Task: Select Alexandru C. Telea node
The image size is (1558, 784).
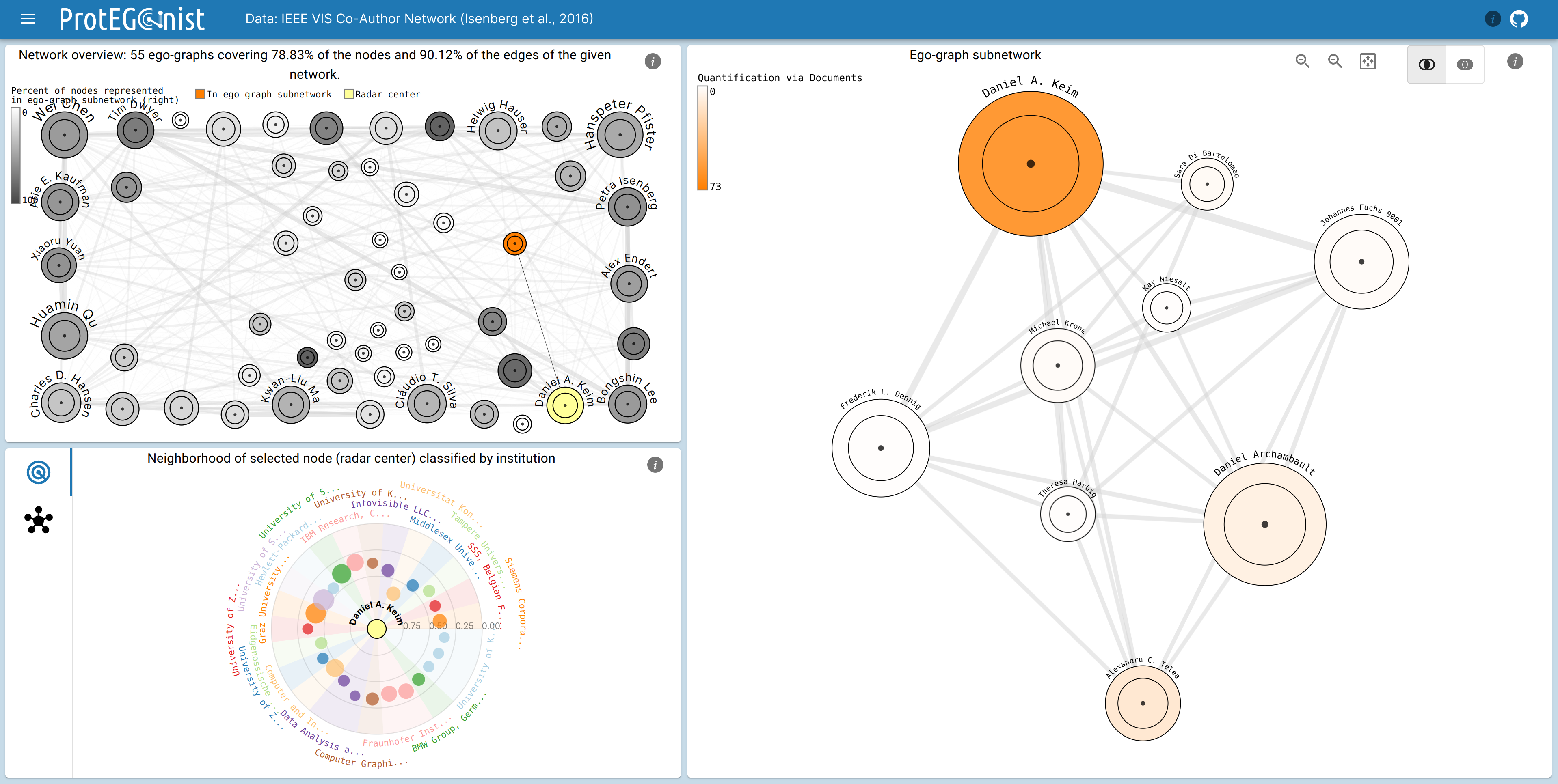Action: [x=1142, y=703]
